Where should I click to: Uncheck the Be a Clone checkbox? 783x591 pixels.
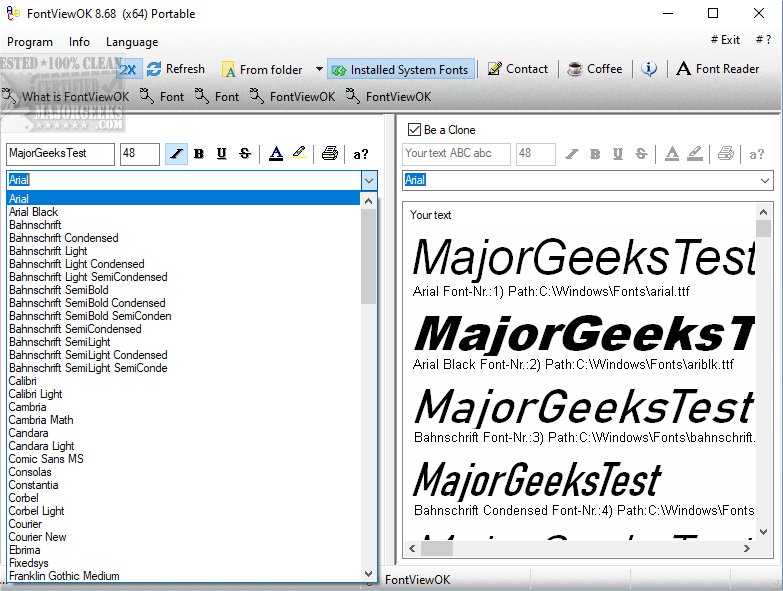click(x=414, y=130)
